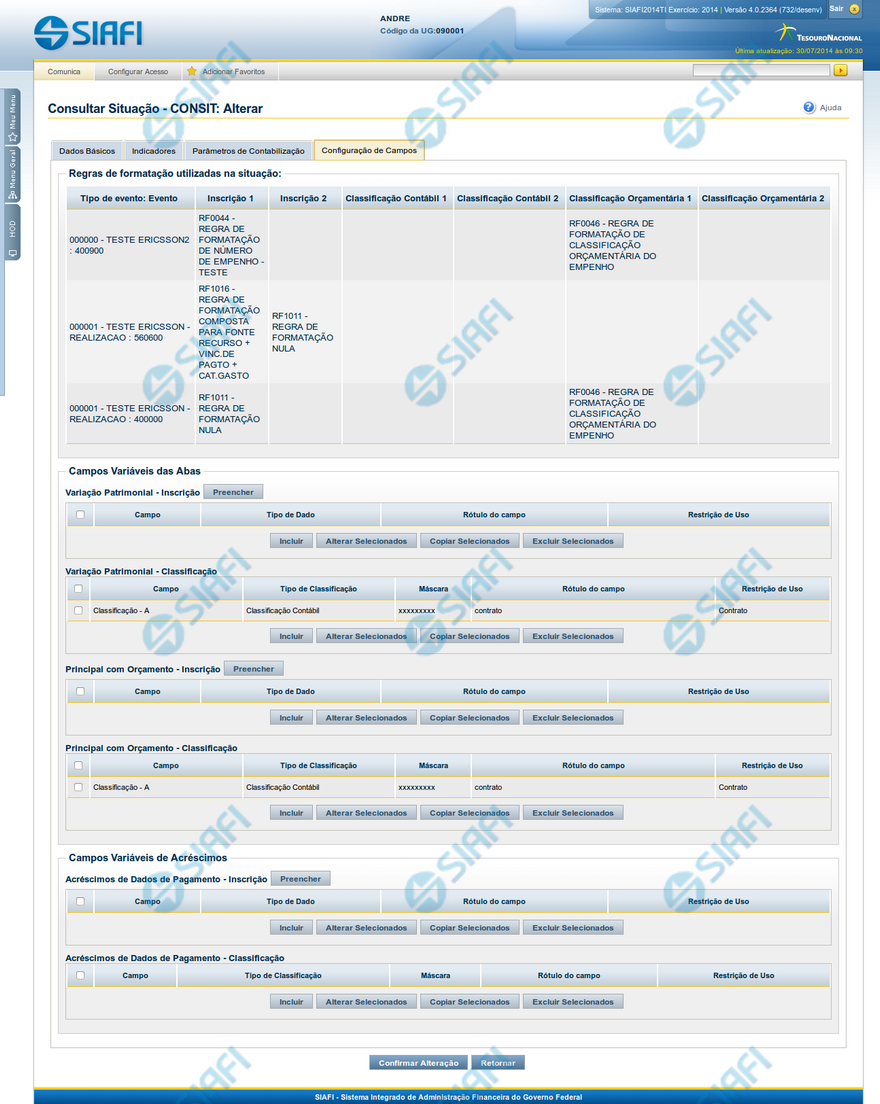Screen dimensions: 880x1104
Task: Open the HOD sidebar tab
Action: click(x=12, y=238)
